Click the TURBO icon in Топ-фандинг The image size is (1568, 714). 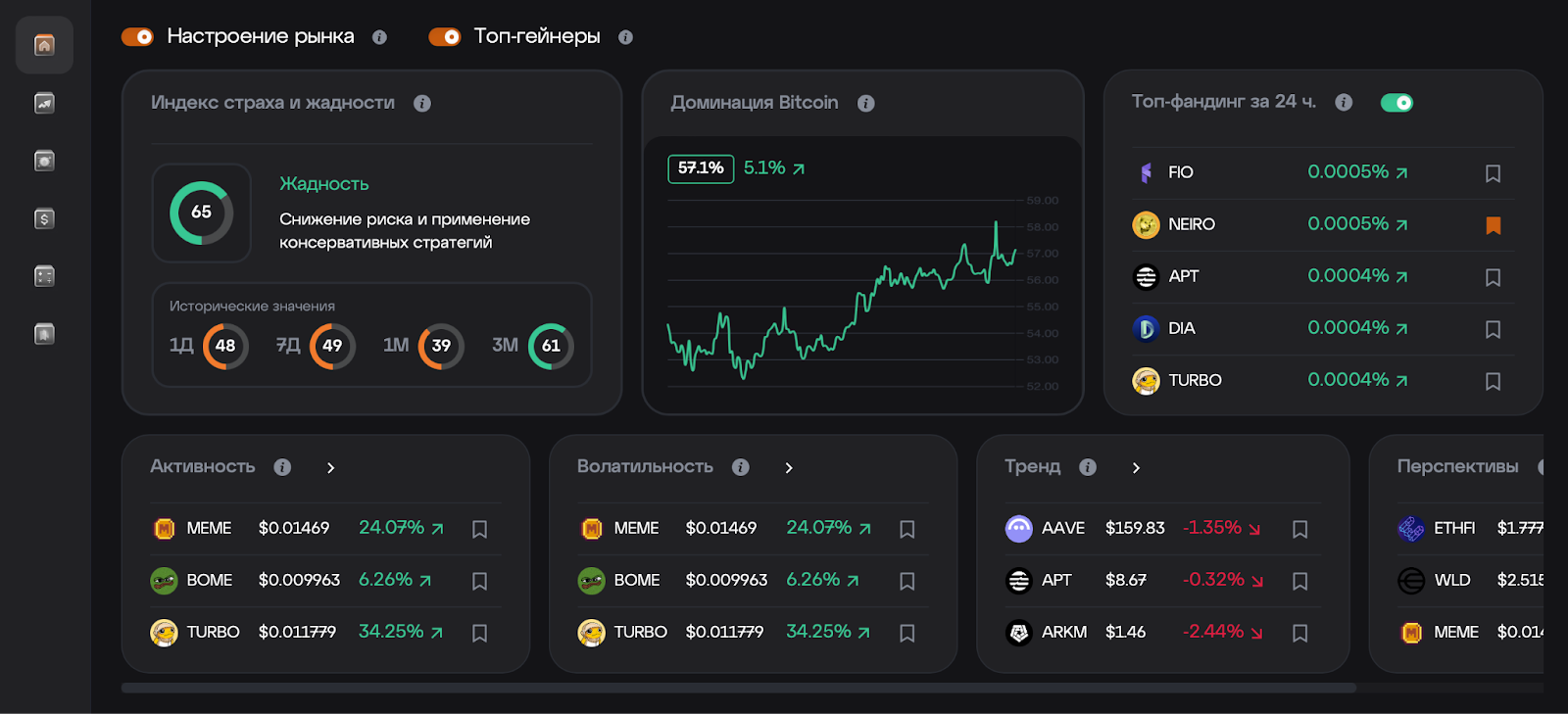click(1146, 380)
